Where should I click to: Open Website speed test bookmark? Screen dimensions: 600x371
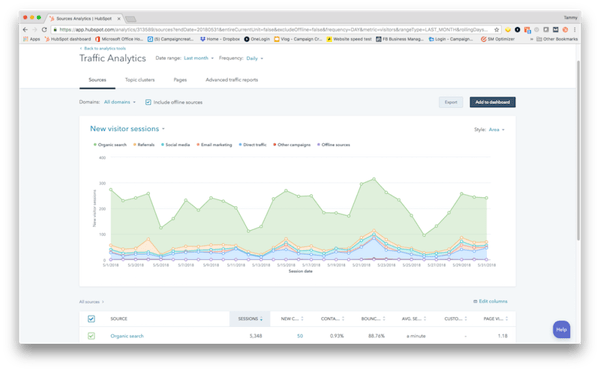click(x=349, y=39)
